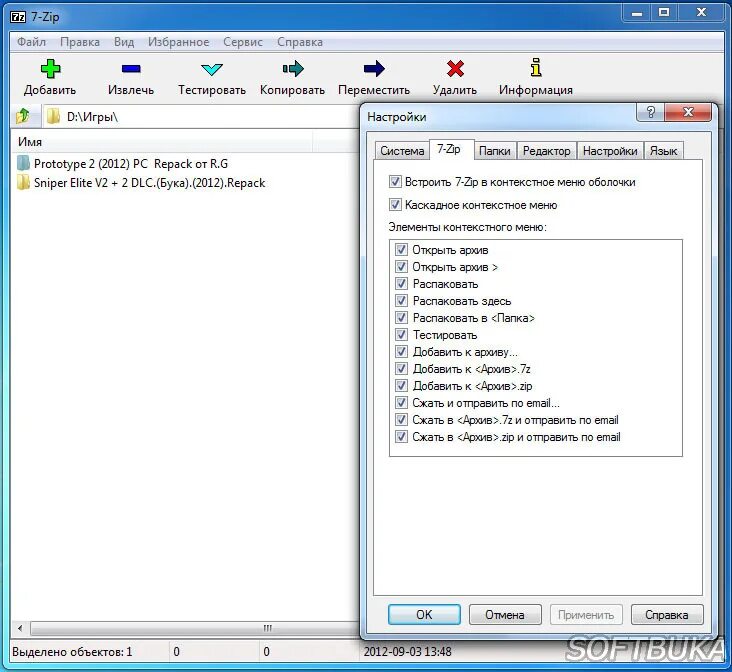Toggle Распаковать в <Папка> checkbox
732x672 pixels.
401,318
